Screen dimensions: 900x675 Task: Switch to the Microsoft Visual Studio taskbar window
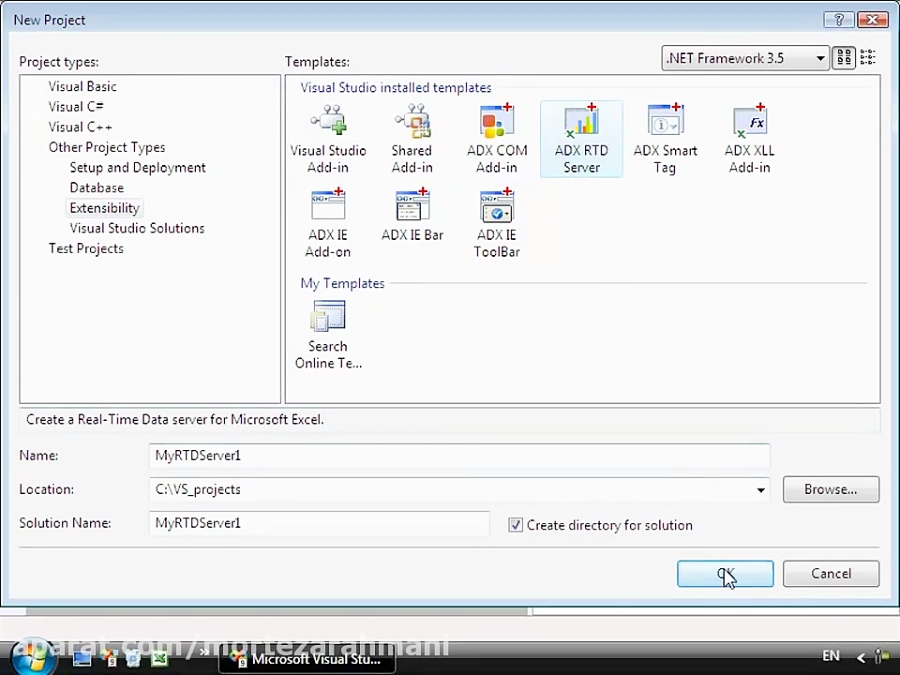[306, 659]
